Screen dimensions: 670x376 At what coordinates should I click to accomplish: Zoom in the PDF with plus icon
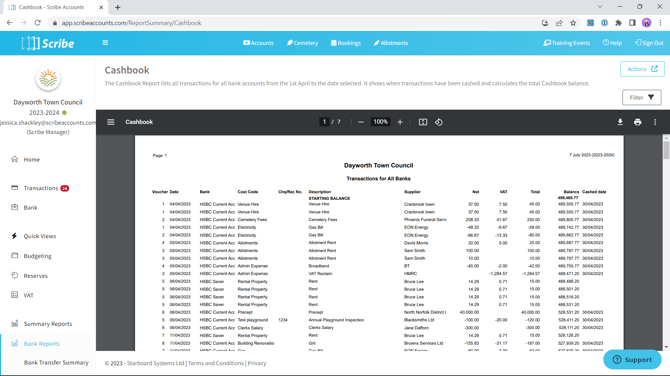pyautogui.click(x=400, y=122)
